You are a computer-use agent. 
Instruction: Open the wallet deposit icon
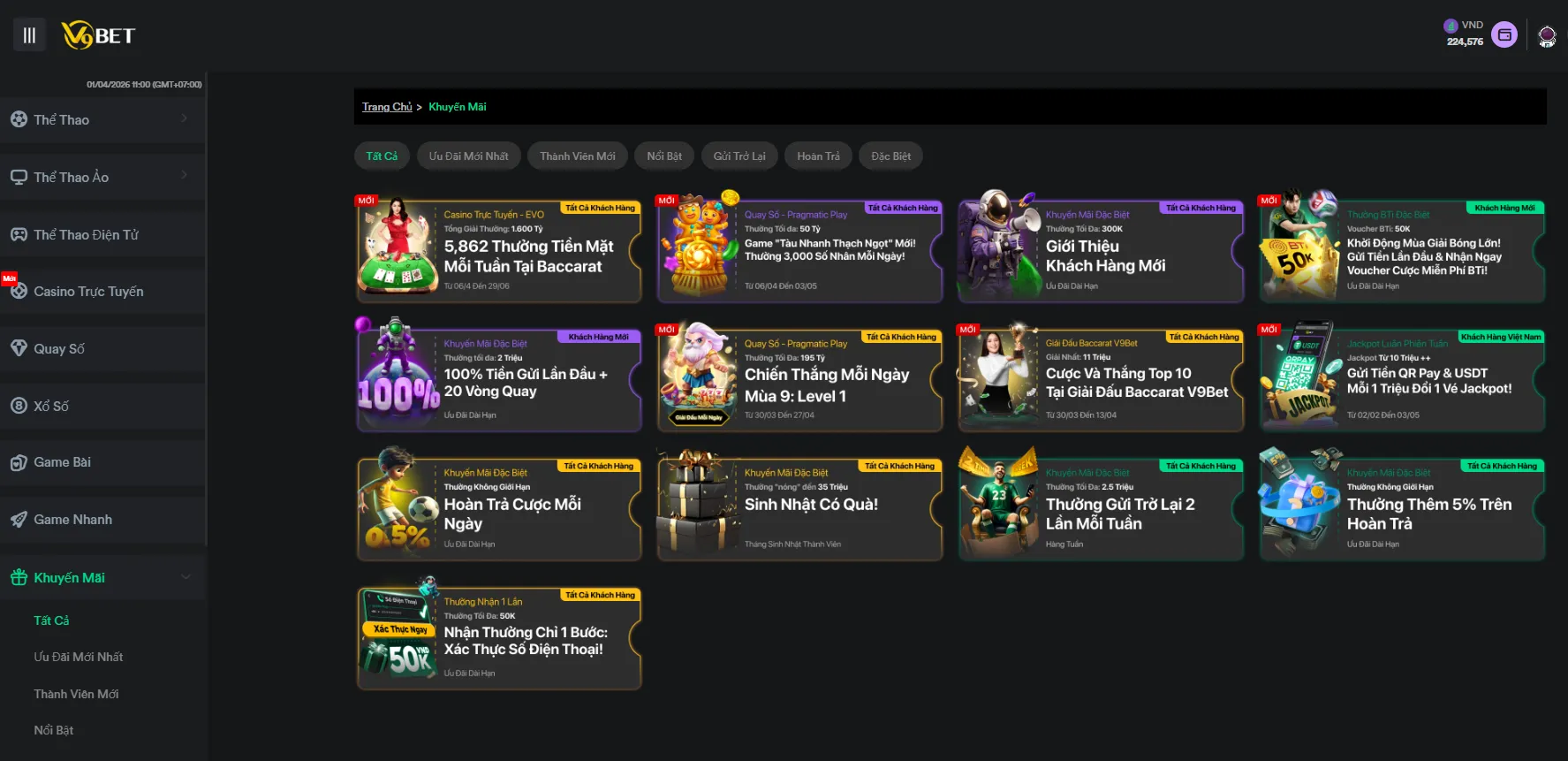(1504, 35)
